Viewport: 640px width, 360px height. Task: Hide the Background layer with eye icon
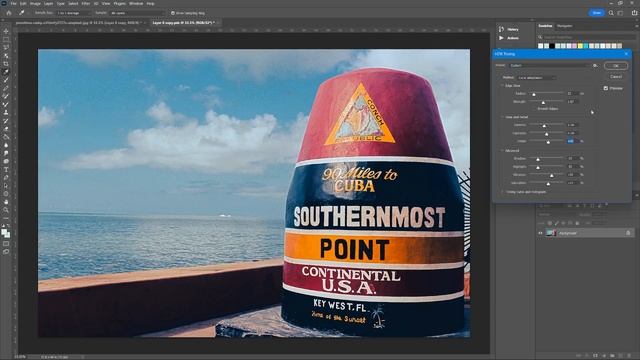click(540, 233)
